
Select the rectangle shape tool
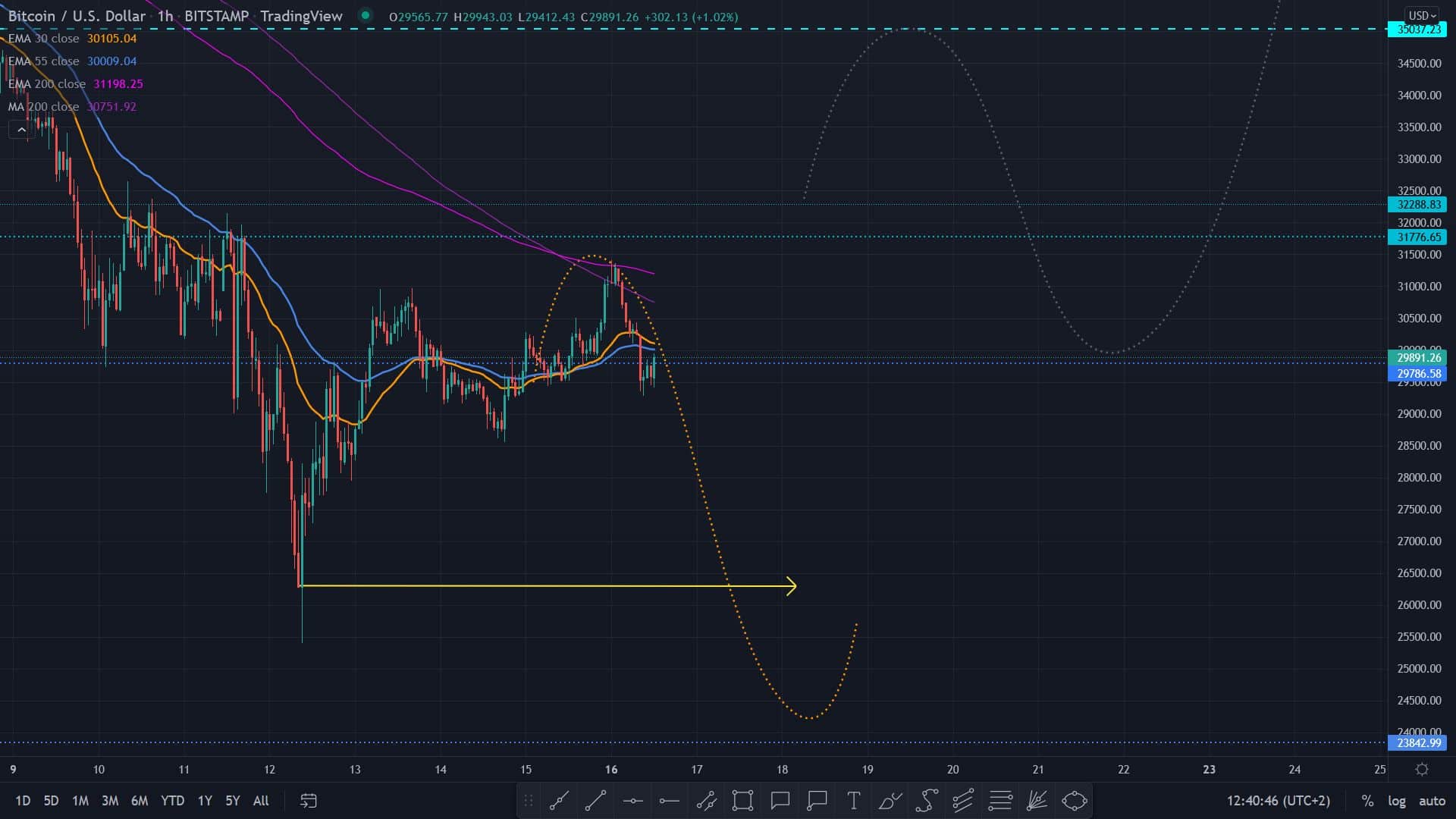click(742, 800)
